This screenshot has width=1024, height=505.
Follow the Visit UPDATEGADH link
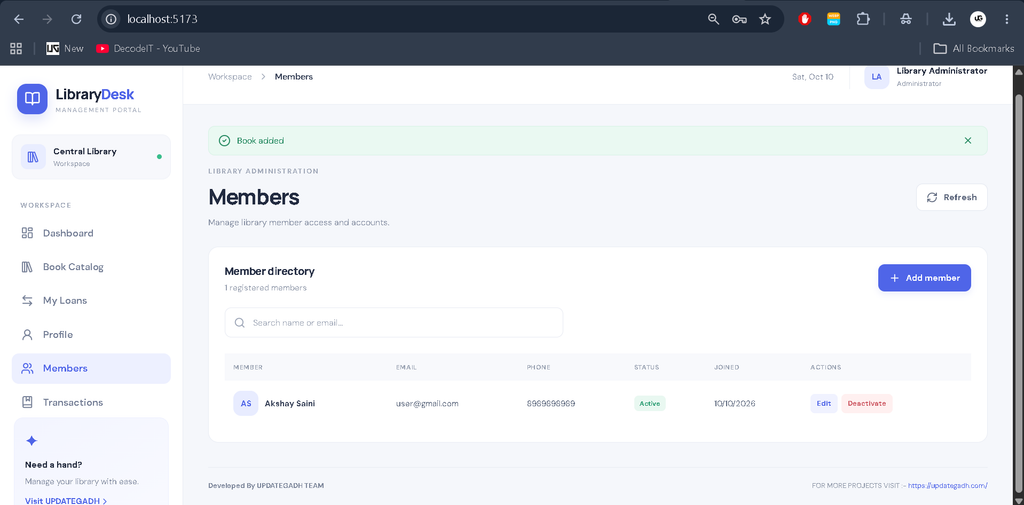pyautogui.click(x=66, y=500)
